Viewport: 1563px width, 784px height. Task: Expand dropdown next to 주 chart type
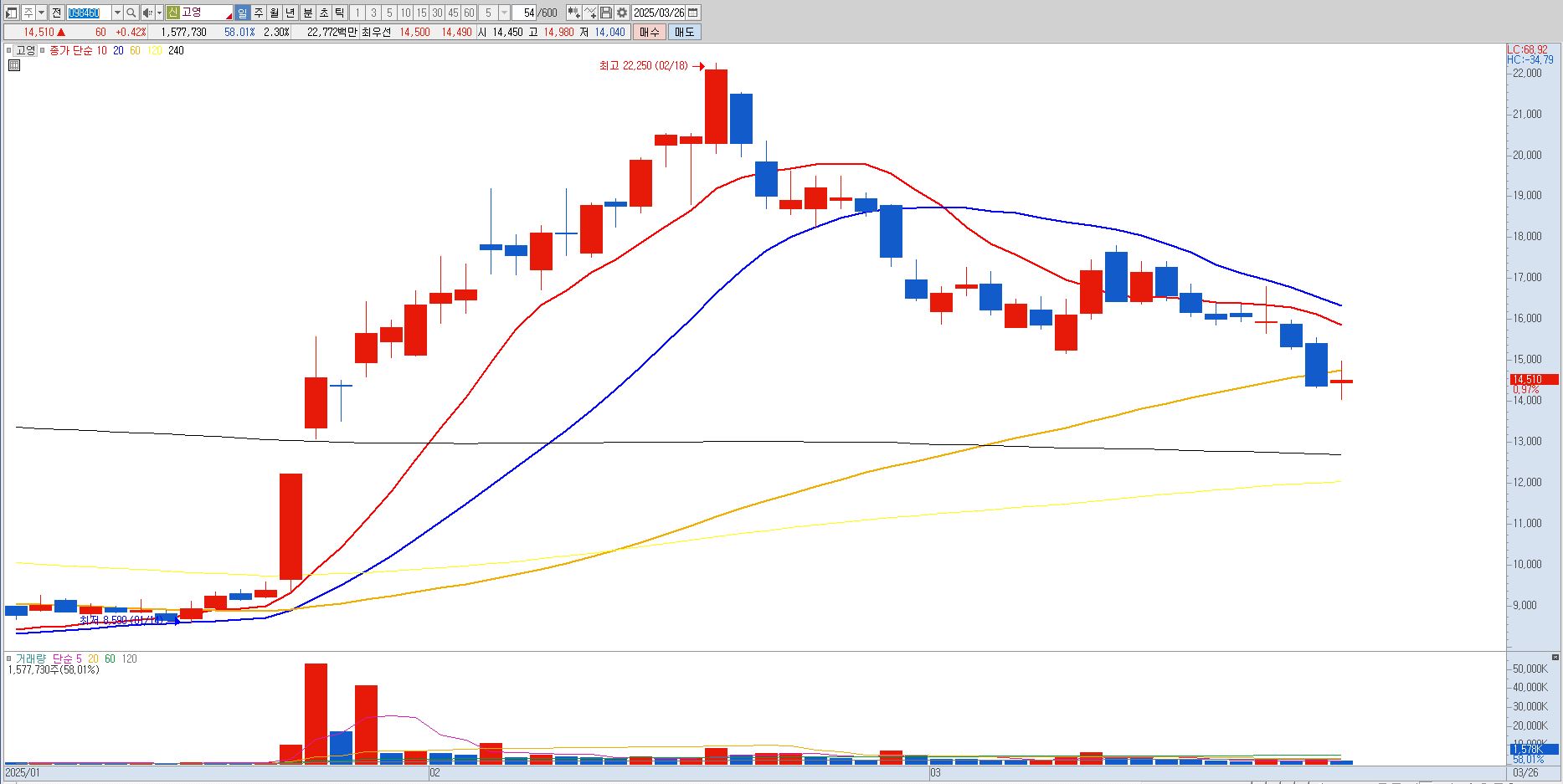coord(41,13)
